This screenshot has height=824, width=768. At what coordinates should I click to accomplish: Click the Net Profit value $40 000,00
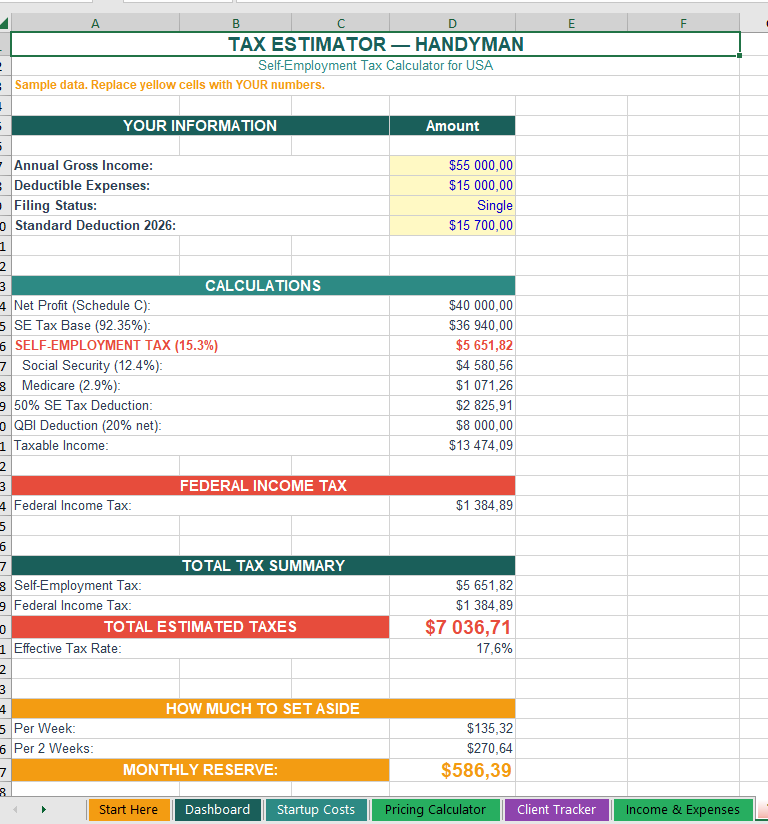click(453, 305)
